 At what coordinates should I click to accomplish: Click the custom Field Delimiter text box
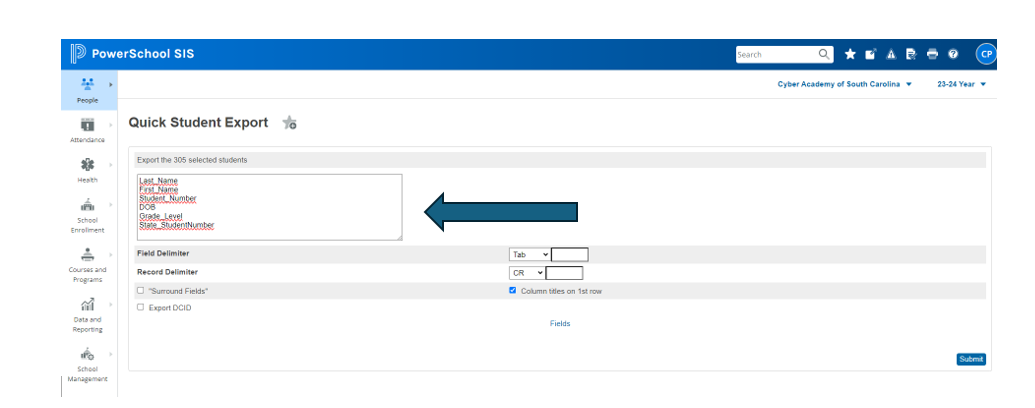570,254
